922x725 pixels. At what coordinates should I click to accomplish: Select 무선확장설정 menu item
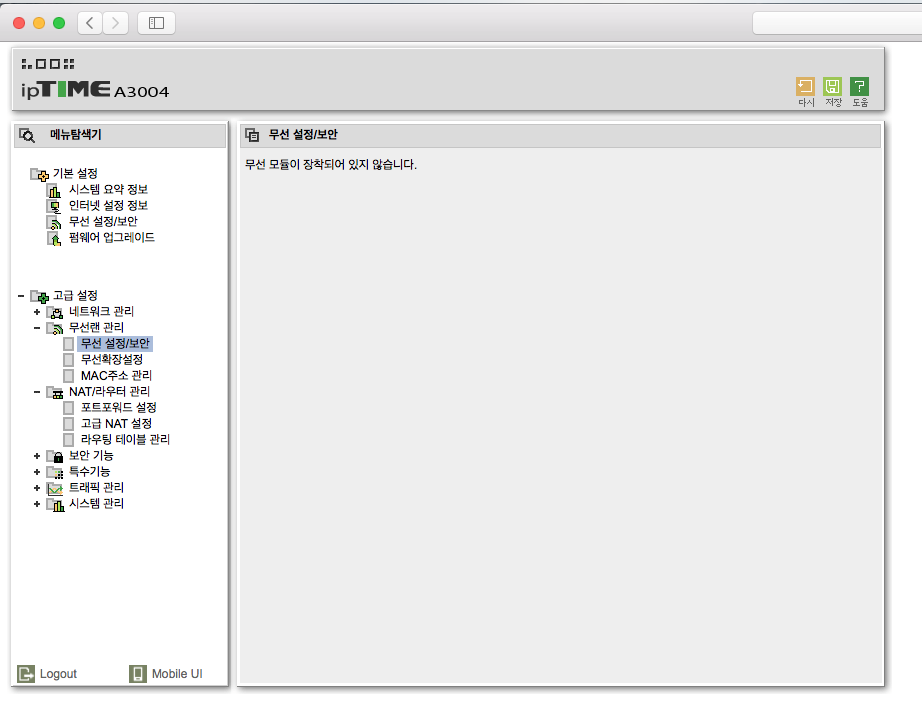pos(112,360)
